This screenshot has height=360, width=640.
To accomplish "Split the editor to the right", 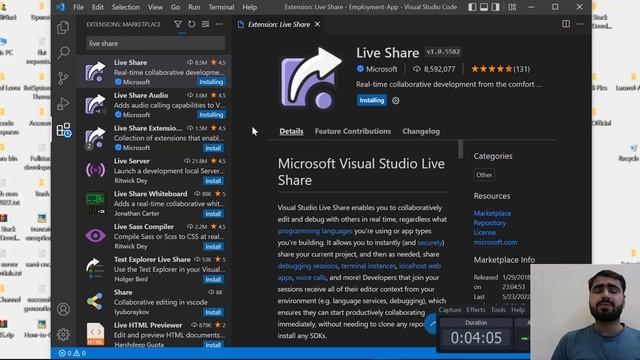I will point(566,24).
